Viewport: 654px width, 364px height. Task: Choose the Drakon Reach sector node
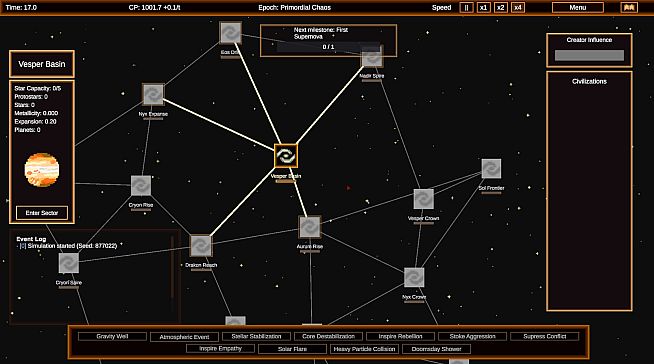pyautogui.click(x=201, y=246)
